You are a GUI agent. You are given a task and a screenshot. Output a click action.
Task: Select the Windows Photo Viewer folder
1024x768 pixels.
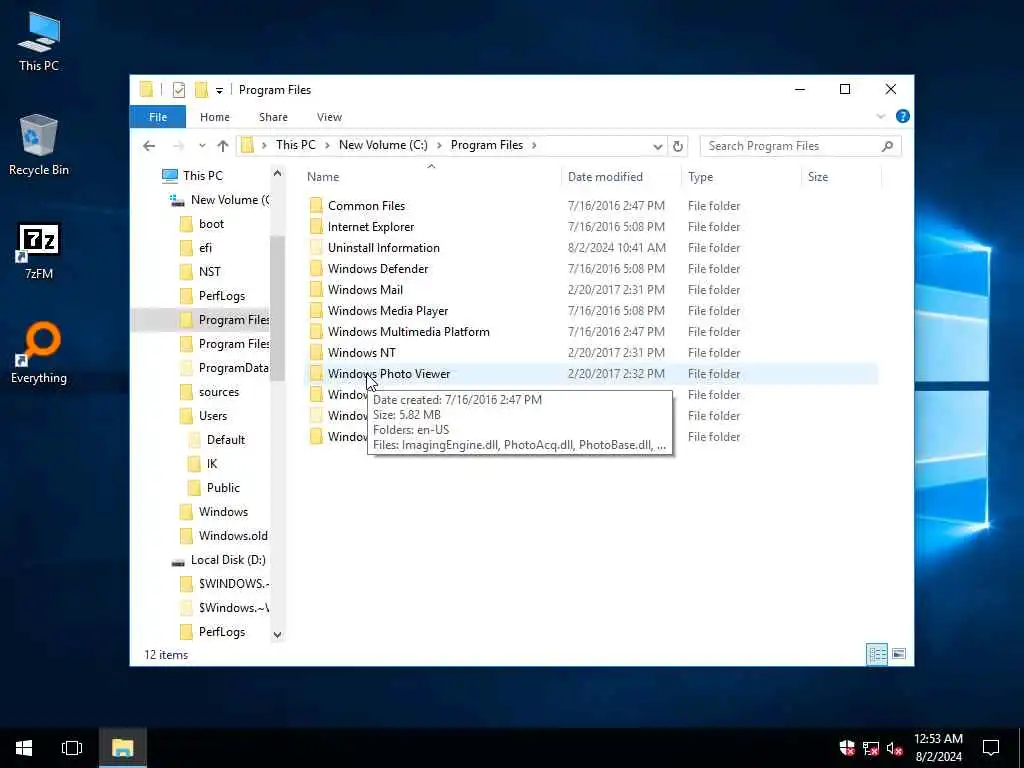click(389, 374)
